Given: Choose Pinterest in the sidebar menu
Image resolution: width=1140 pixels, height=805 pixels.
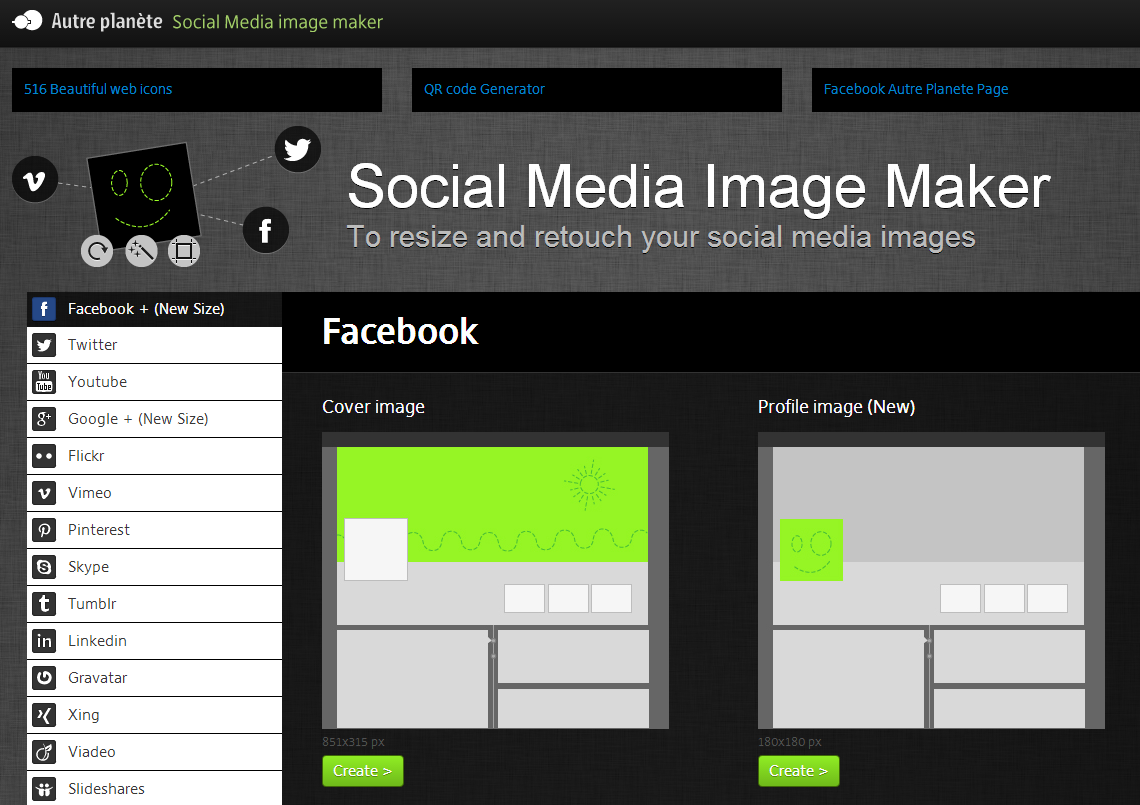Looking at the screenshot, I should pos(154,530).
